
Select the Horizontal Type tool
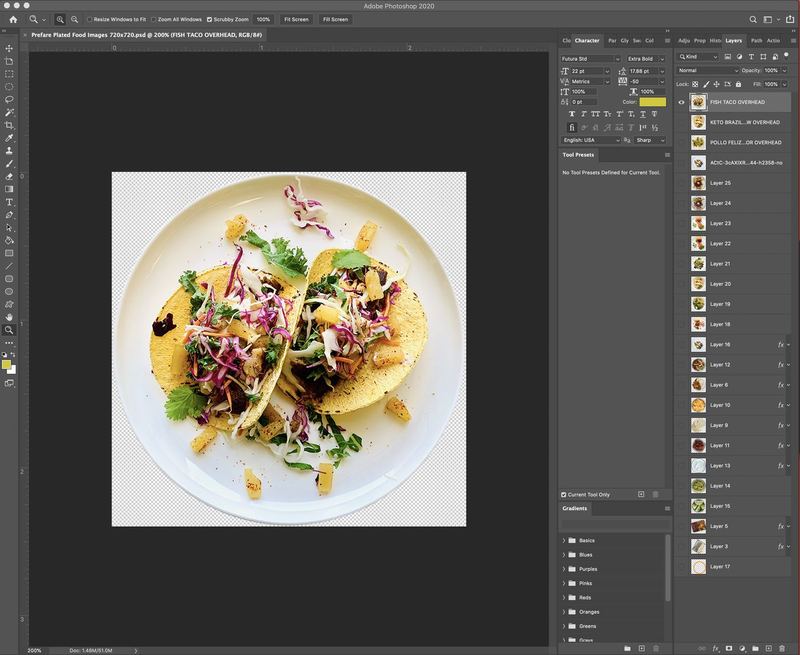[9, 202]
